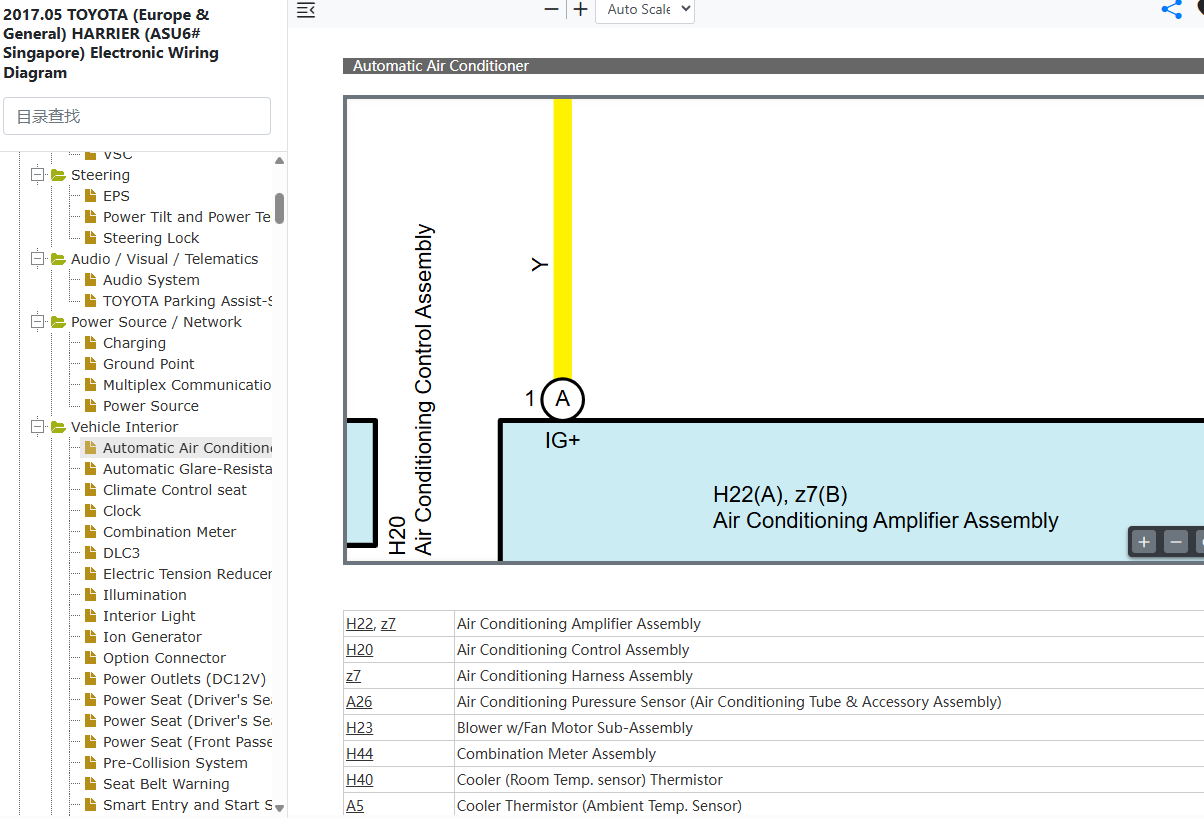The height and width of the screenshot is (818, 1204).
Task: Select Ground Point tree item
Action: point(149,364)
